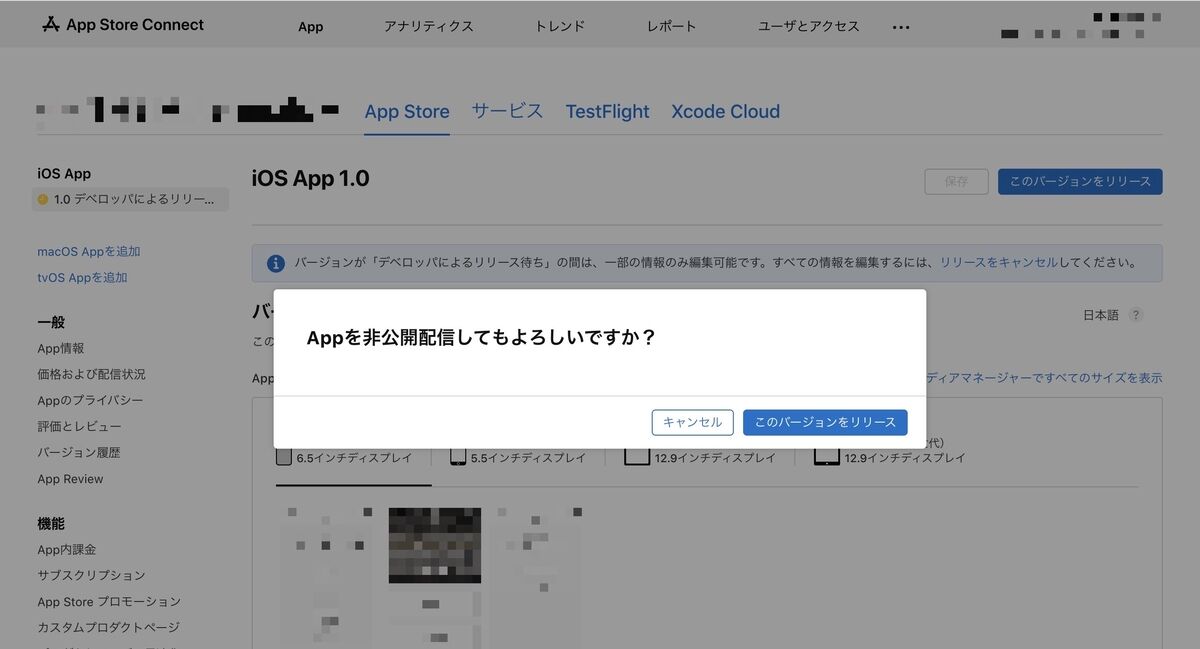
Task: Click the help question mark next to 日本語
Action: click(1135, 315)
